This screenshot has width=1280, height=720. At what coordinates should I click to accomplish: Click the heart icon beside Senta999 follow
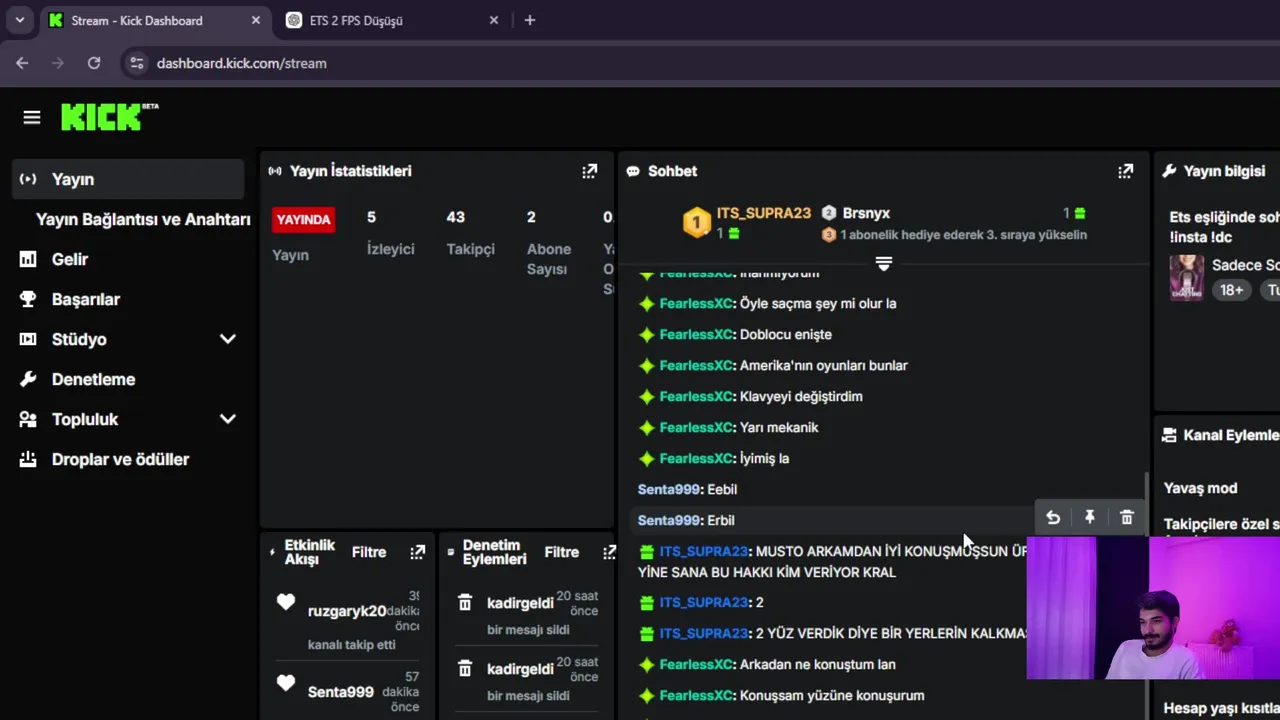[286, 683]
